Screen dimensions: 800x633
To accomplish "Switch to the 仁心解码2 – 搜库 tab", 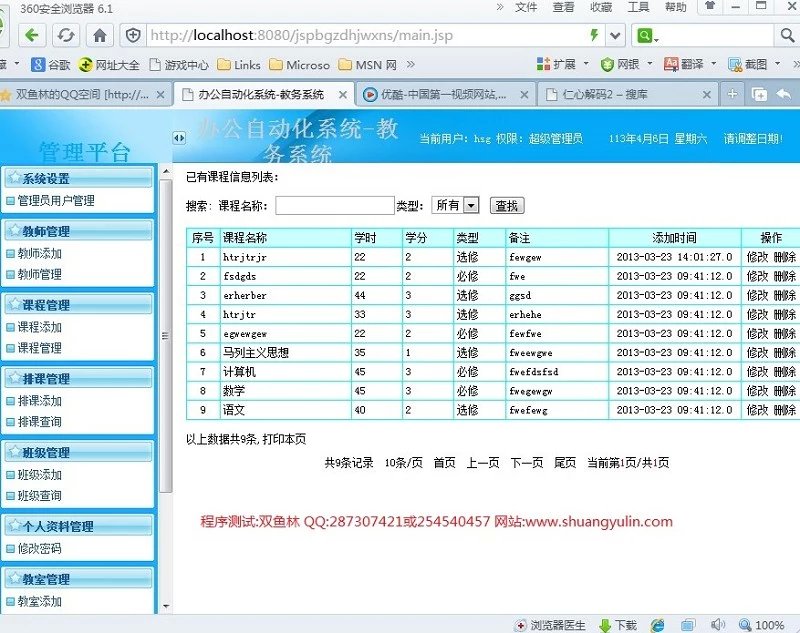I will (x=605, y=94).
